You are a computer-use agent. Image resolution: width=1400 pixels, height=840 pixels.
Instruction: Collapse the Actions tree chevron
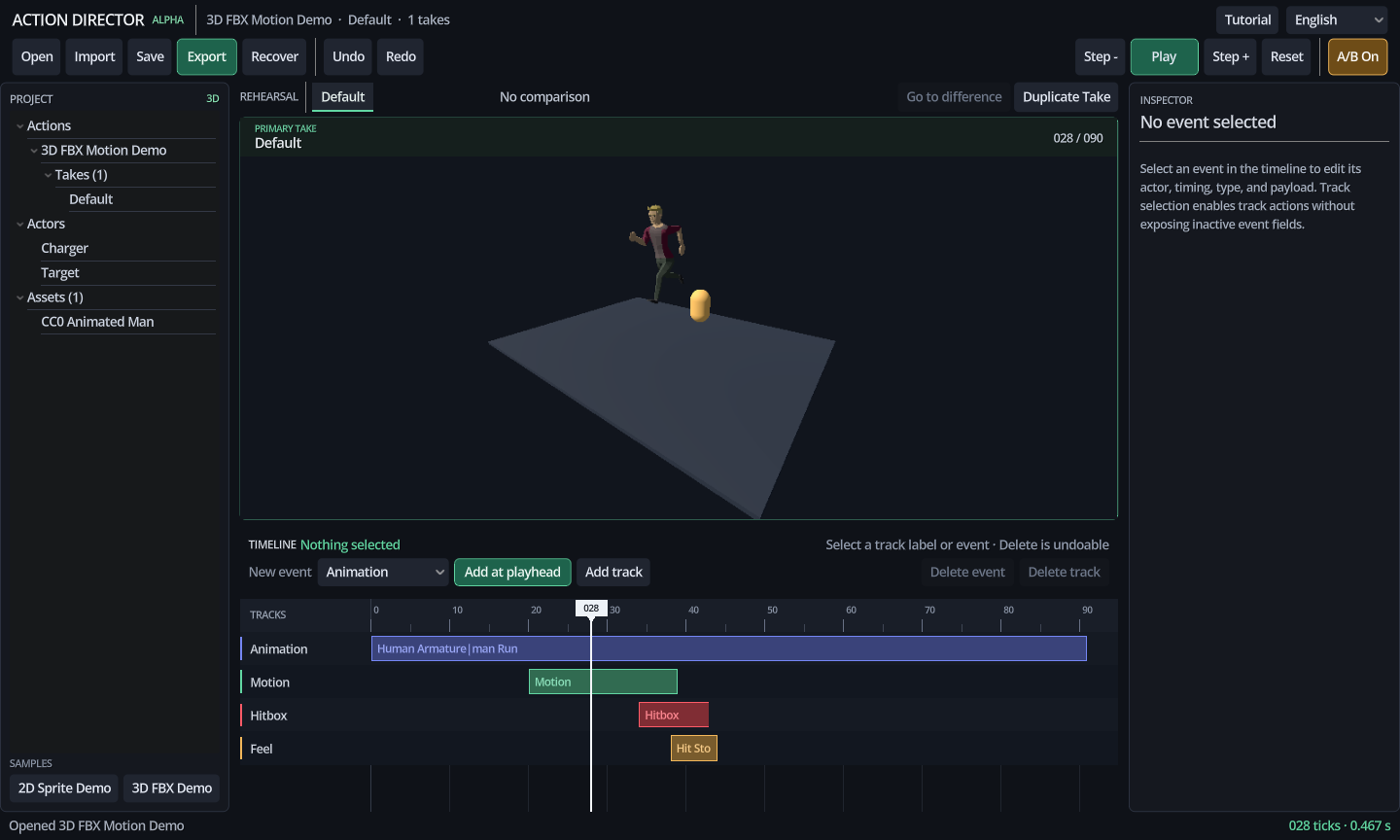(19, 126)
